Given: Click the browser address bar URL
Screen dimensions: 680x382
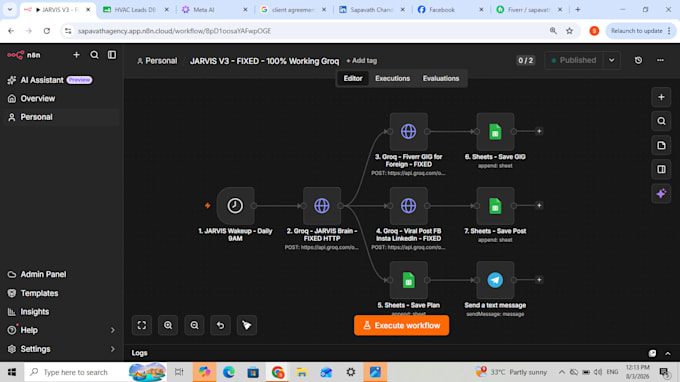Looking at the screenshot, I should point(174,31).
